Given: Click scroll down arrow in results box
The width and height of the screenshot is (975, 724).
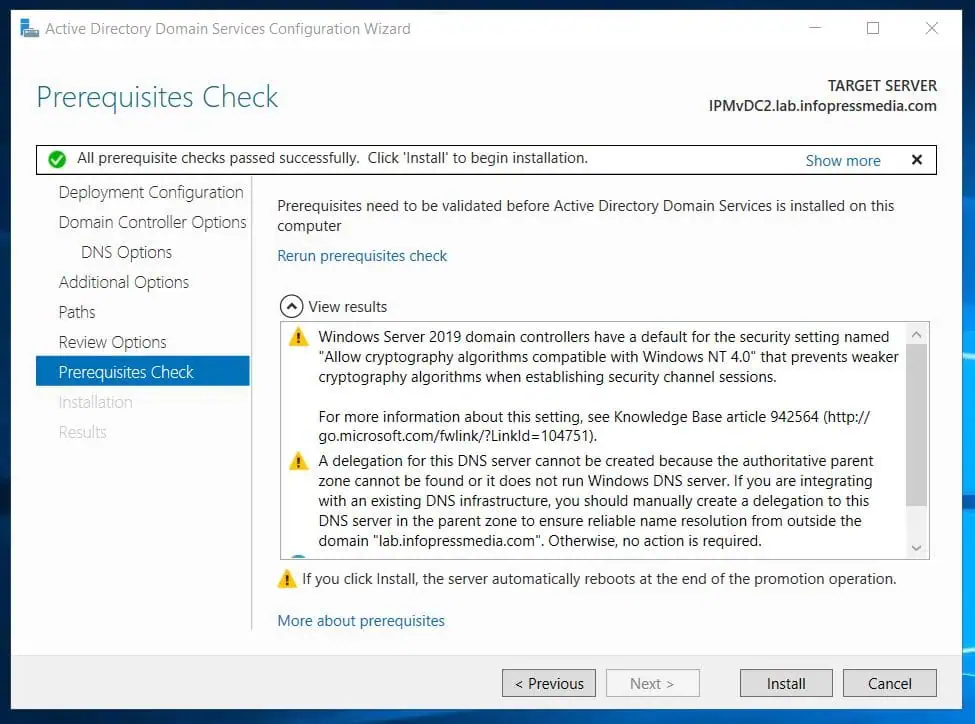Looking at the screenshot, I should pyautogui.click(x=917, y=548).
